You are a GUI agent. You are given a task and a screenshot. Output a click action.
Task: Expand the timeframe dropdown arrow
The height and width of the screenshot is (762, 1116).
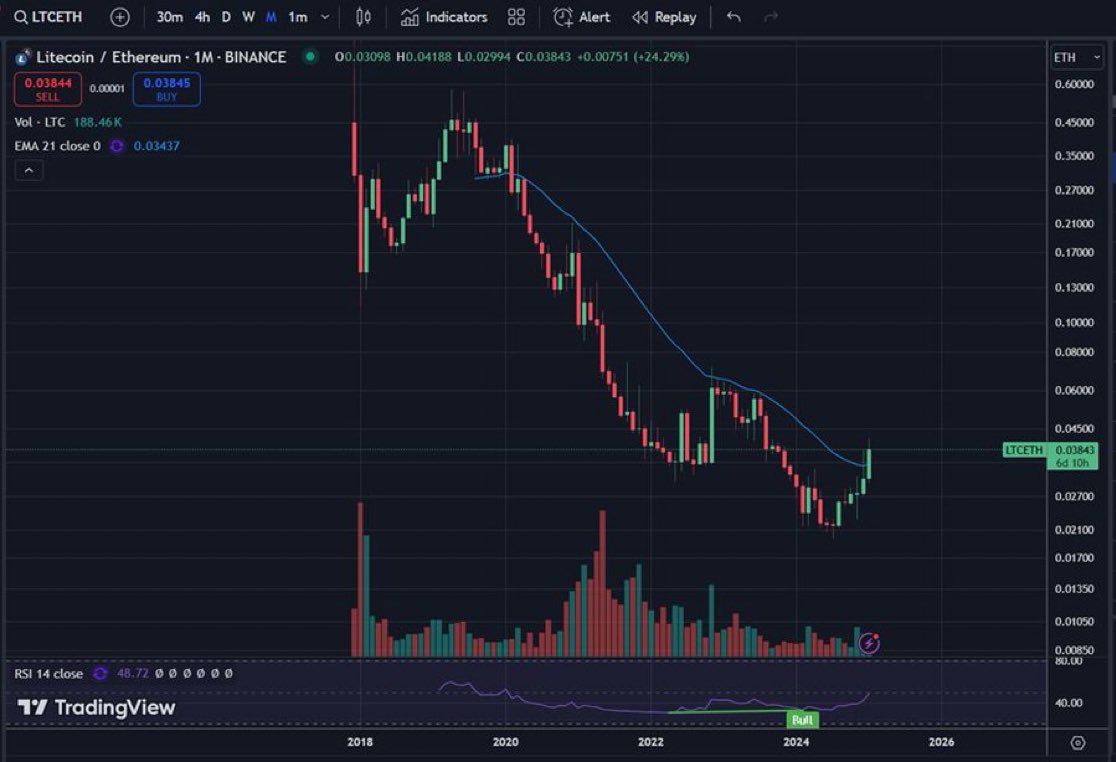[325, 17]
